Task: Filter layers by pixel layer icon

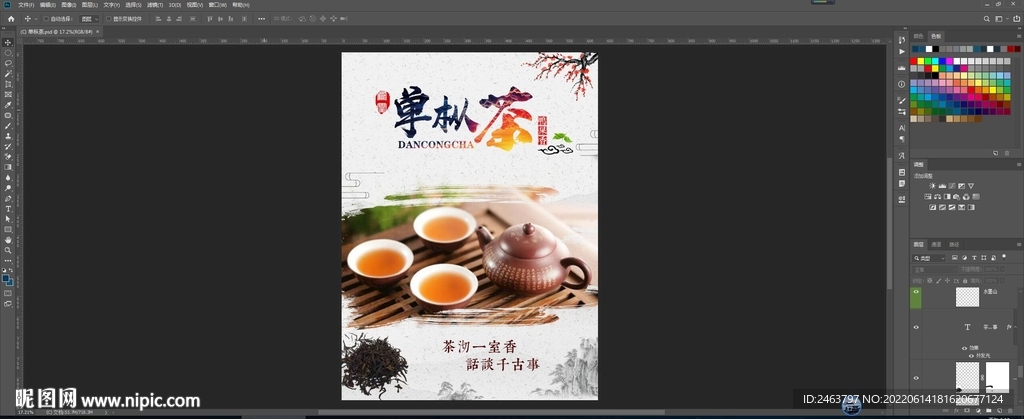Action: [955, 258]
